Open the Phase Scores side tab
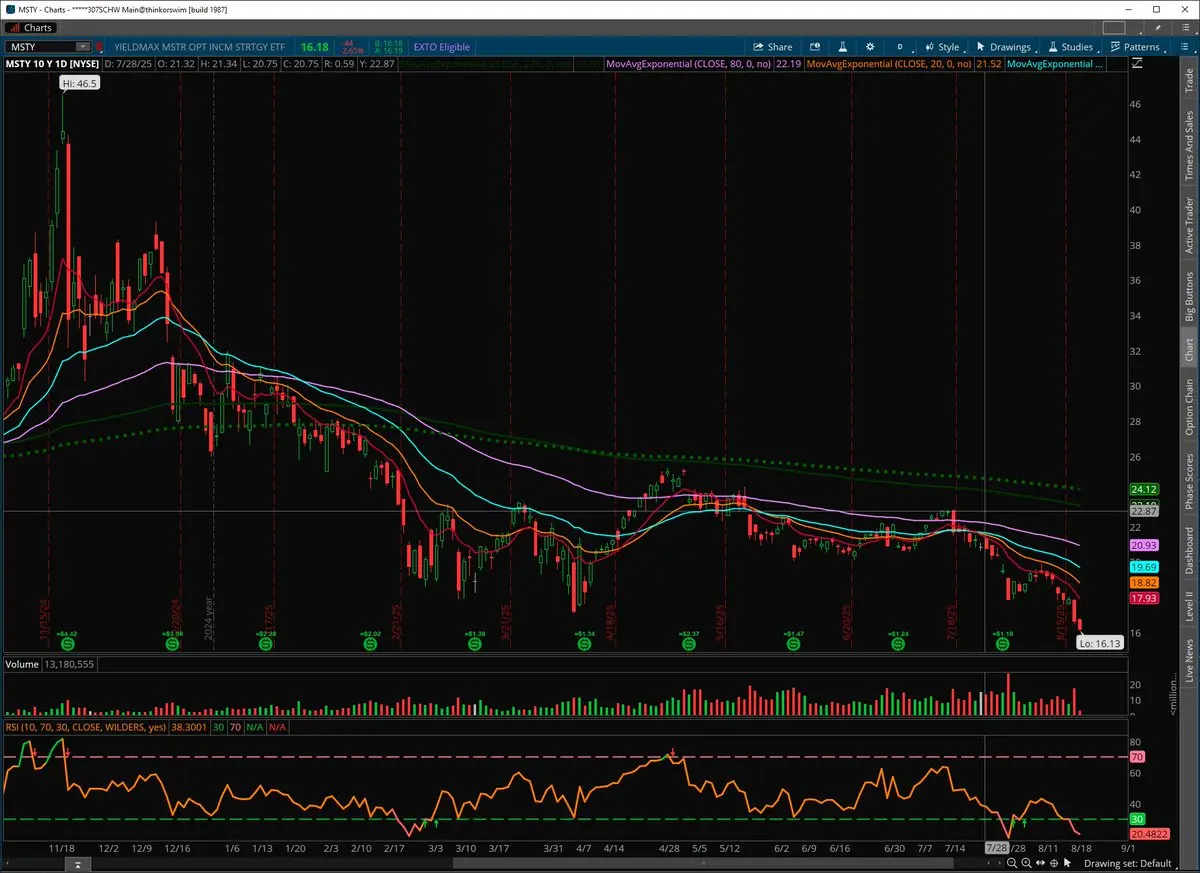1200x873 pixels. click(1189, 481)
